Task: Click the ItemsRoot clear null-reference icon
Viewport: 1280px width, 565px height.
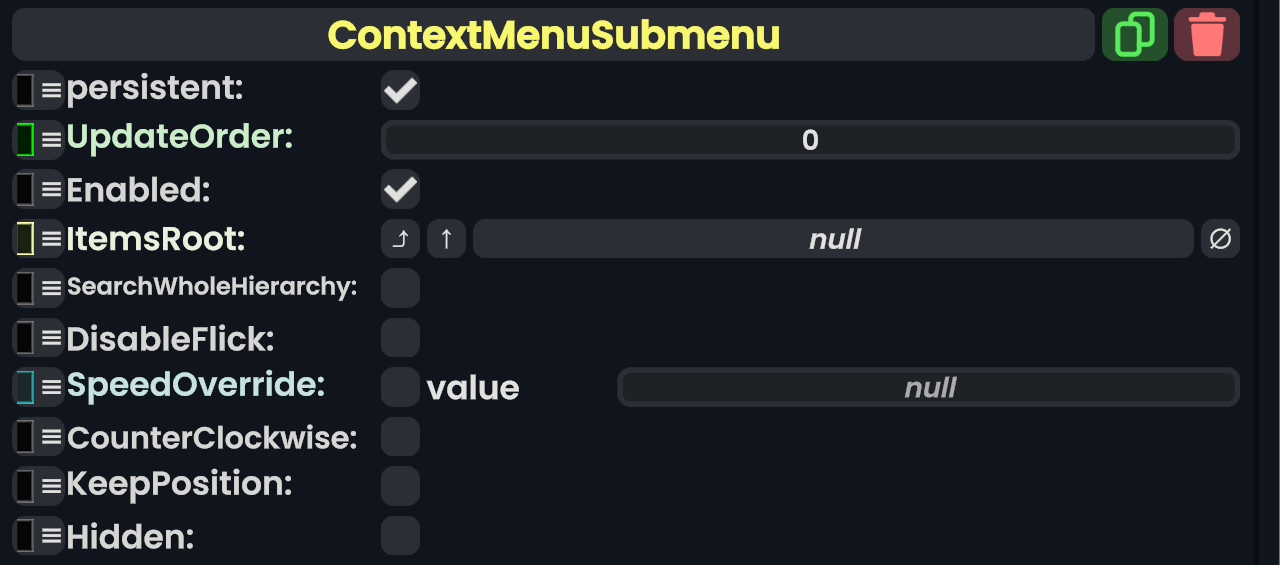Action: [x=1220, y=239]
